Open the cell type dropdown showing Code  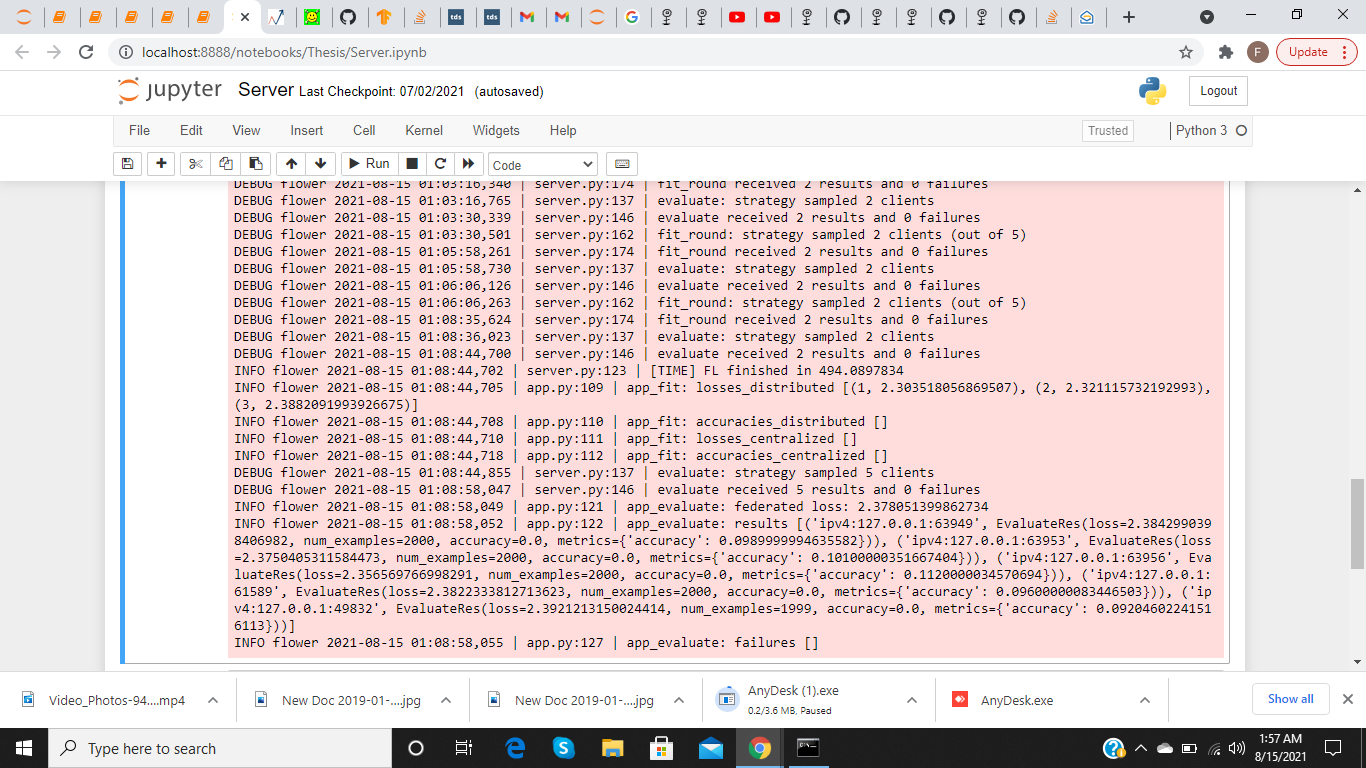click(x=542, y=163)
